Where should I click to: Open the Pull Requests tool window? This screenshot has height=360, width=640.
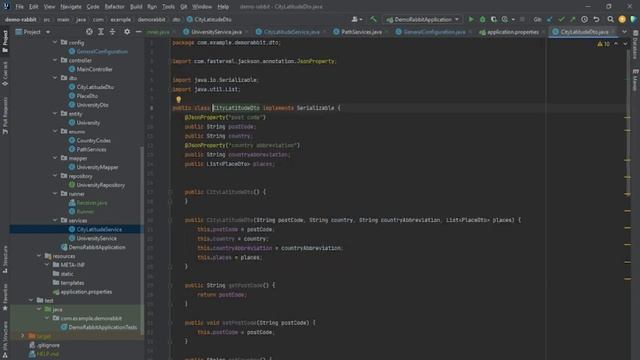tap(5, 116)
